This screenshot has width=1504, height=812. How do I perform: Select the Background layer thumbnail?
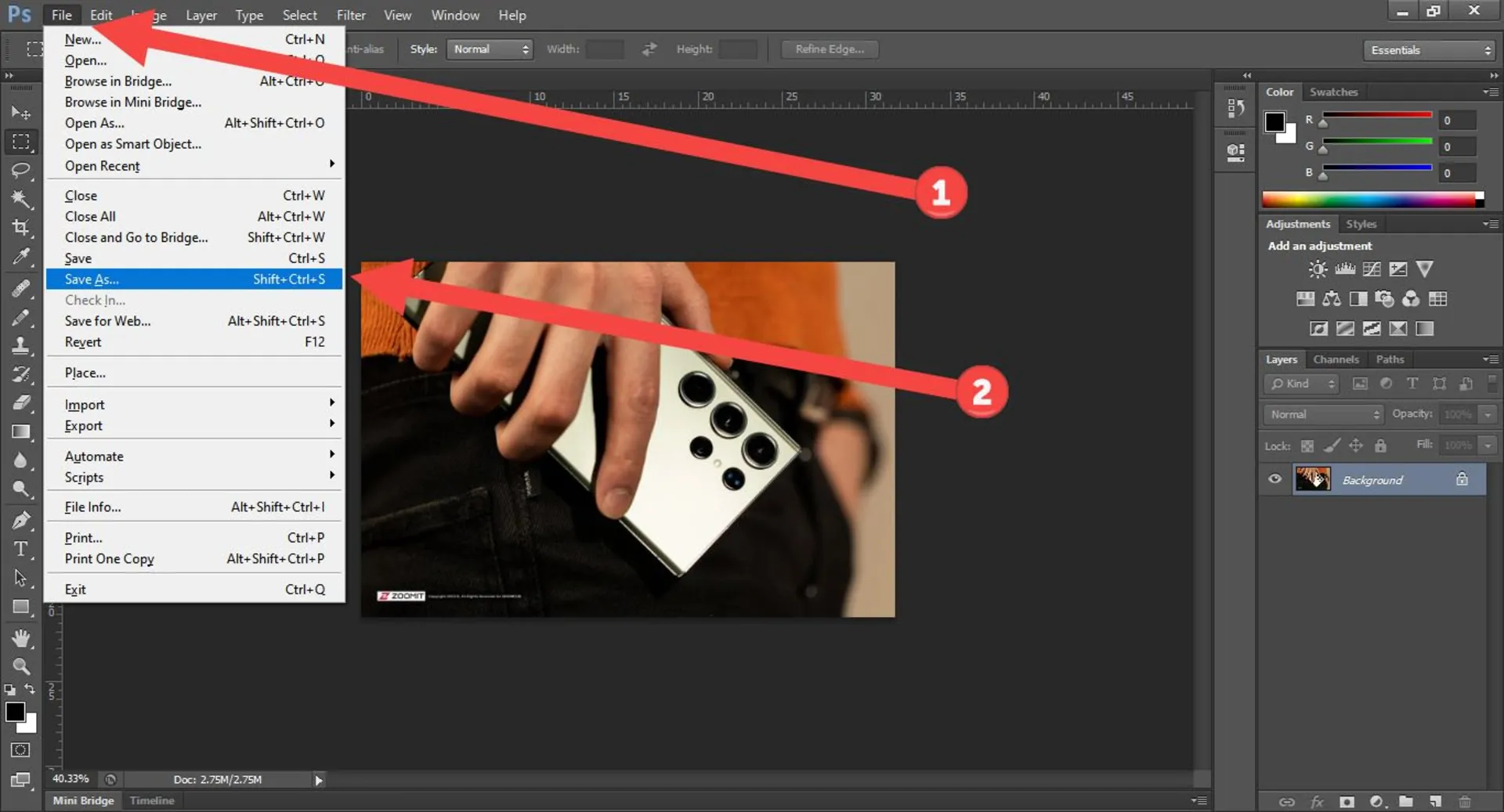[x=1312, y=479]
